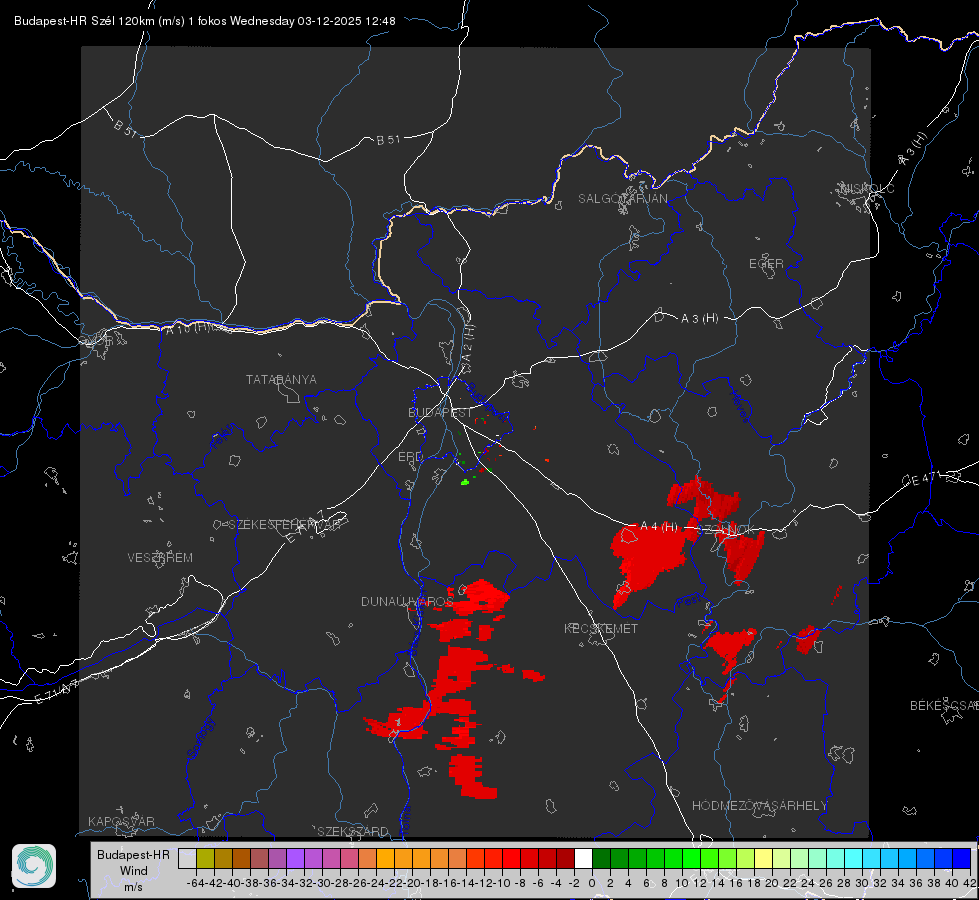This screenshot has height=900, width=979.
Task: Click the BUDAPEST city label
Action: (440, 413)
